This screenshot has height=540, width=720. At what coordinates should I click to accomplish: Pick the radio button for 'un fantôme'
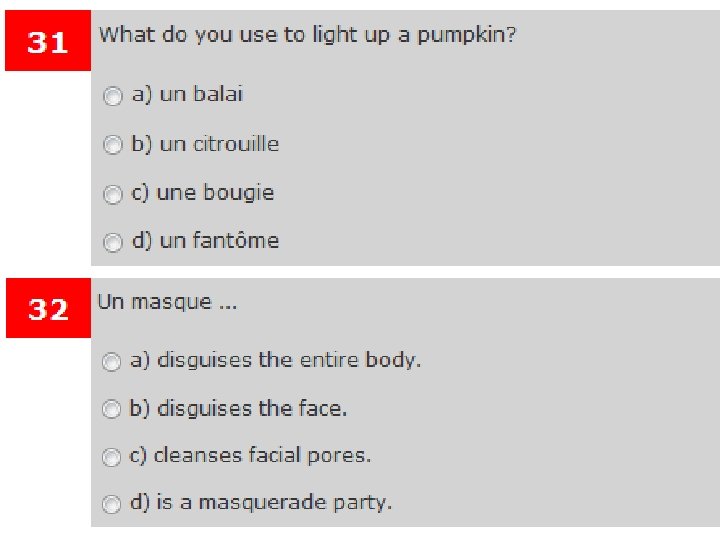pyautogui.click(x=112, y=242)
